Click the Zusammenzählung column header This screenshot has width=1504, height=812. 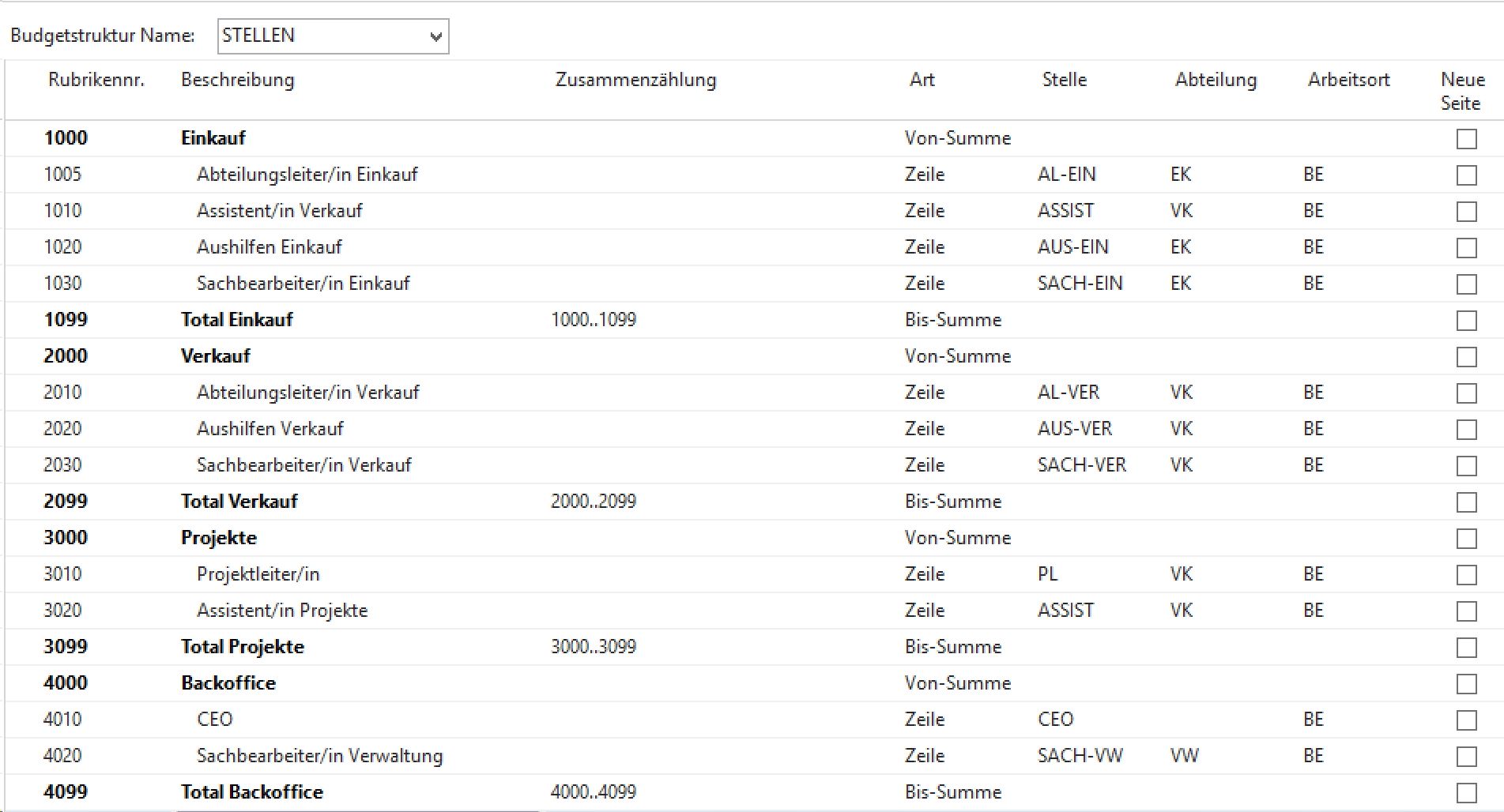[635, 80]
